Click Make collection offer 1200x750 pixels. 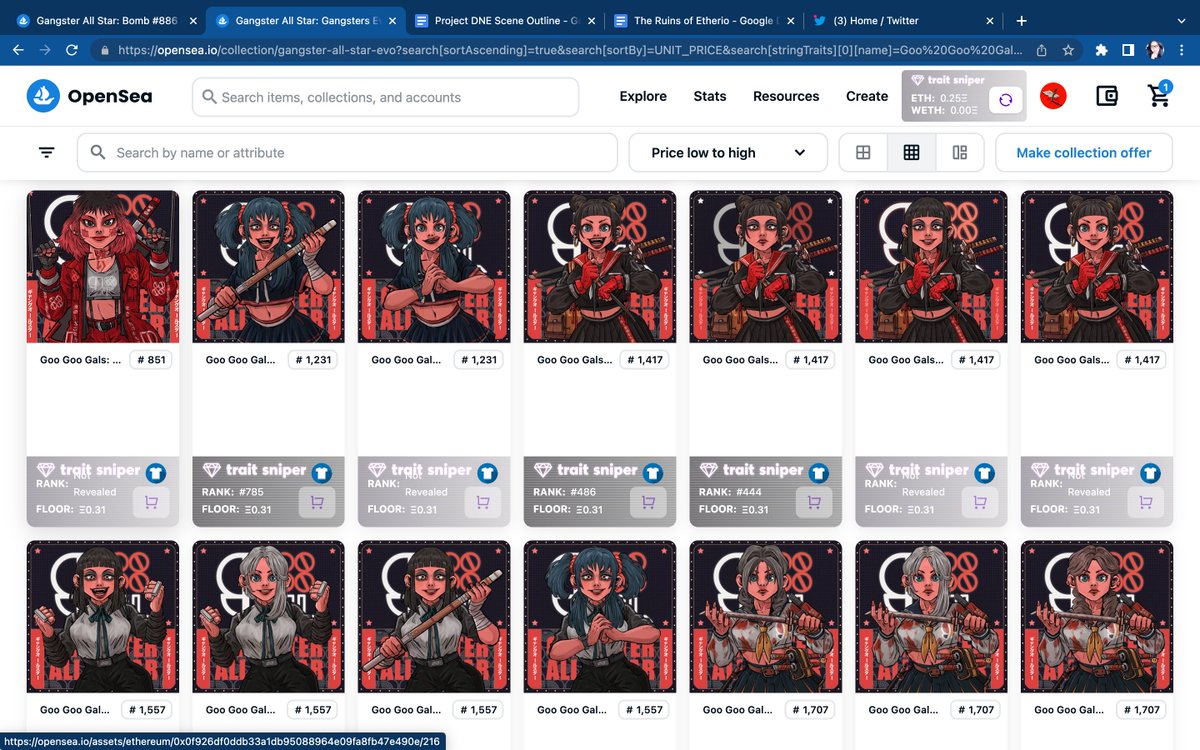coord(1084,152)
